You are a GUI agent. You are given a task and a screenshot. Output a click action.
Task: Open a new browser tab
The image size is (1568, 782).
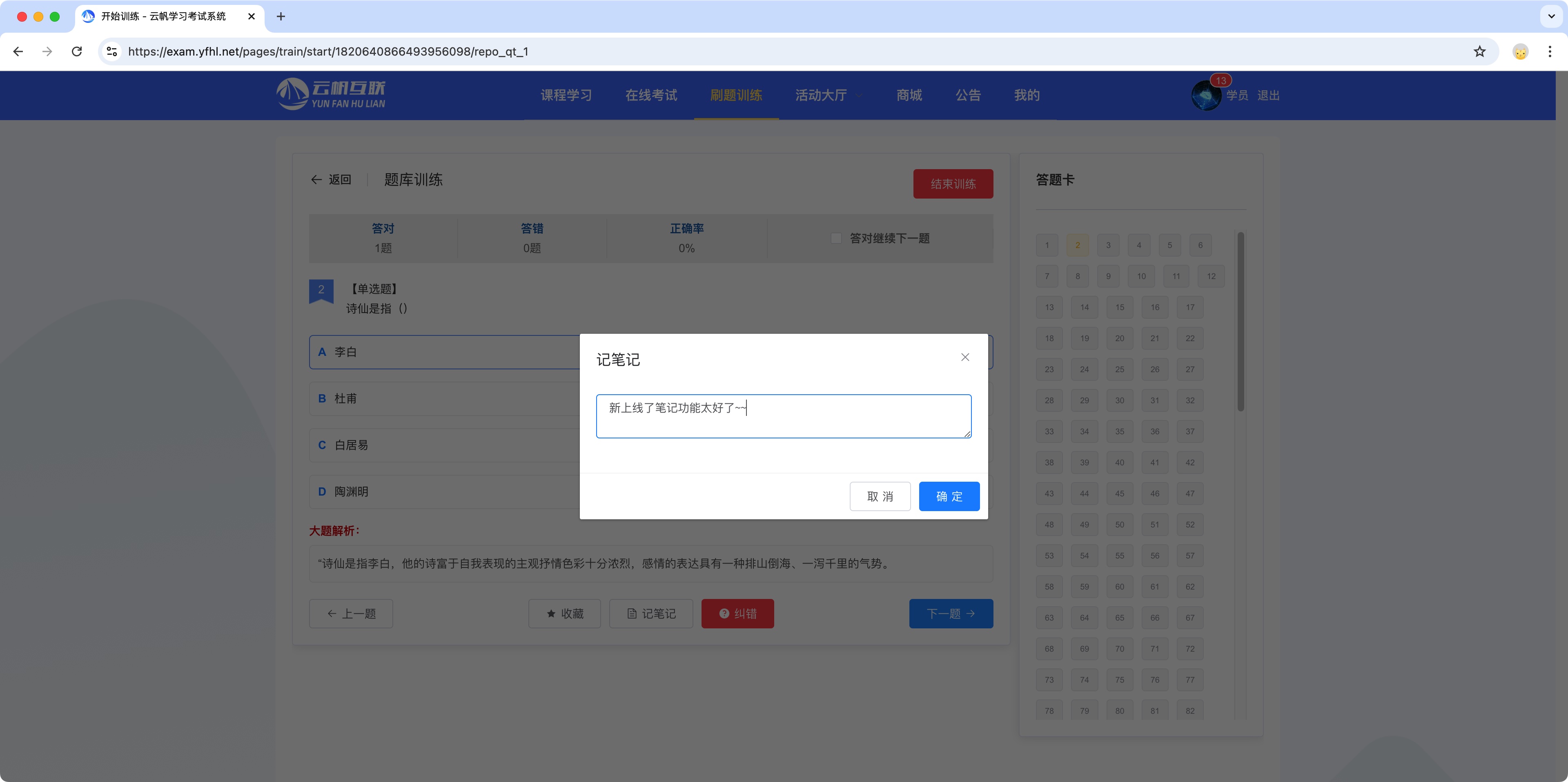[281, 16]
